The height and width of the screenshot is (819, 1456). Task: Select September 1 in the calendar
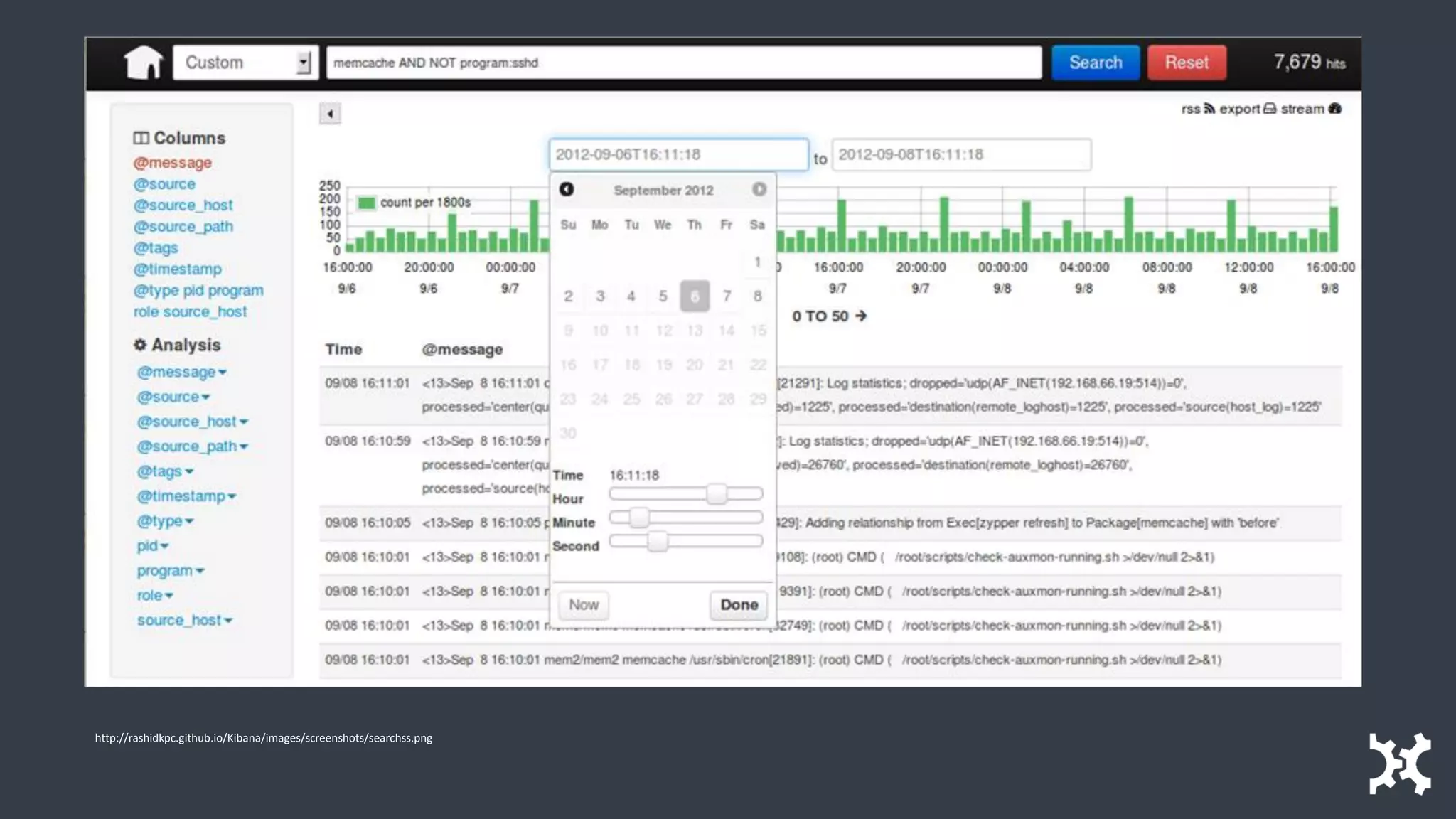tap(757, 262)
